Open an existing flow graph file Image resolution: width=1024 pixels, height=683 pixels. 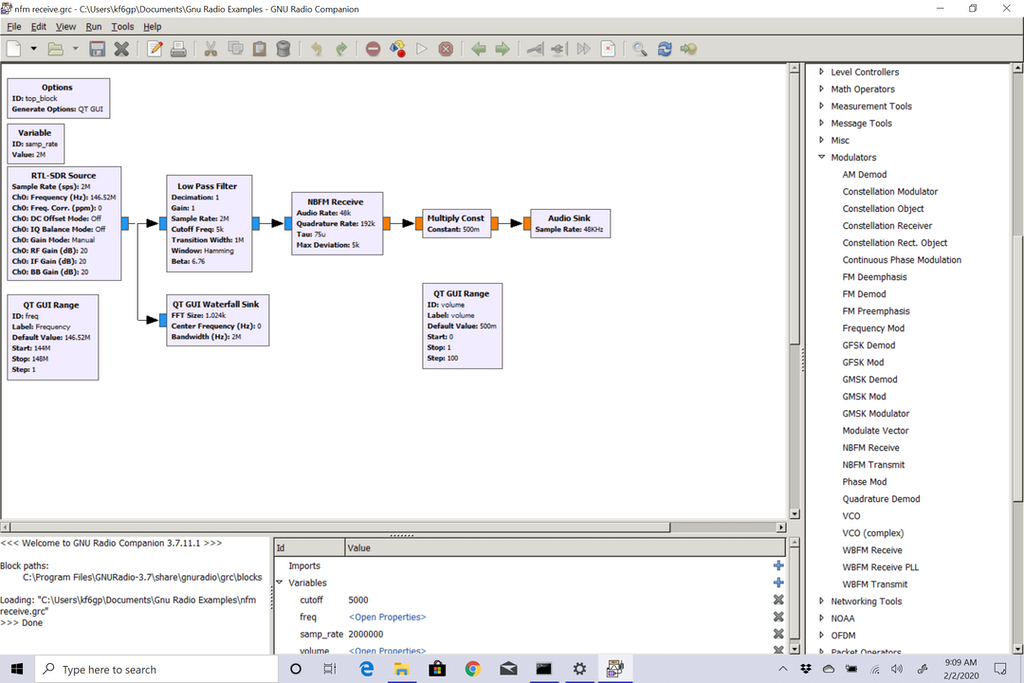coord(56,49)
